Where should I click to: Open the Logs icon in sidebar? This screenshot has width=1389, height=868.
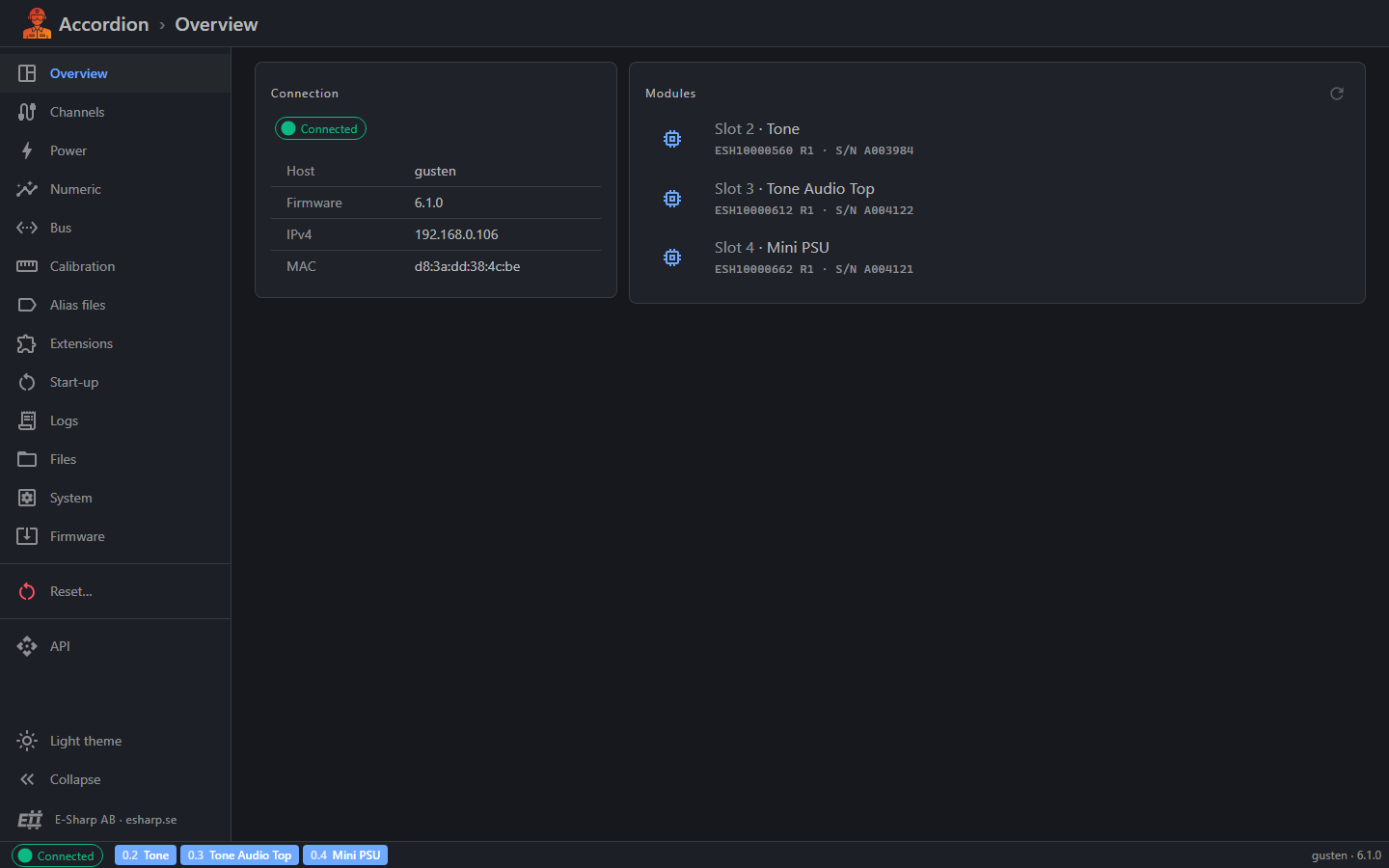tap(27, 420)
